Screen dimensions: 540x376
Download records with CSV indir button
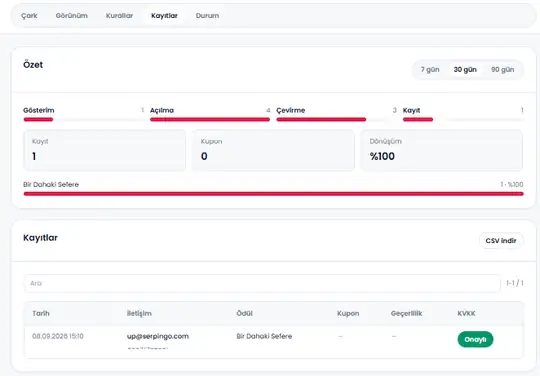click(x=501, y=241)
